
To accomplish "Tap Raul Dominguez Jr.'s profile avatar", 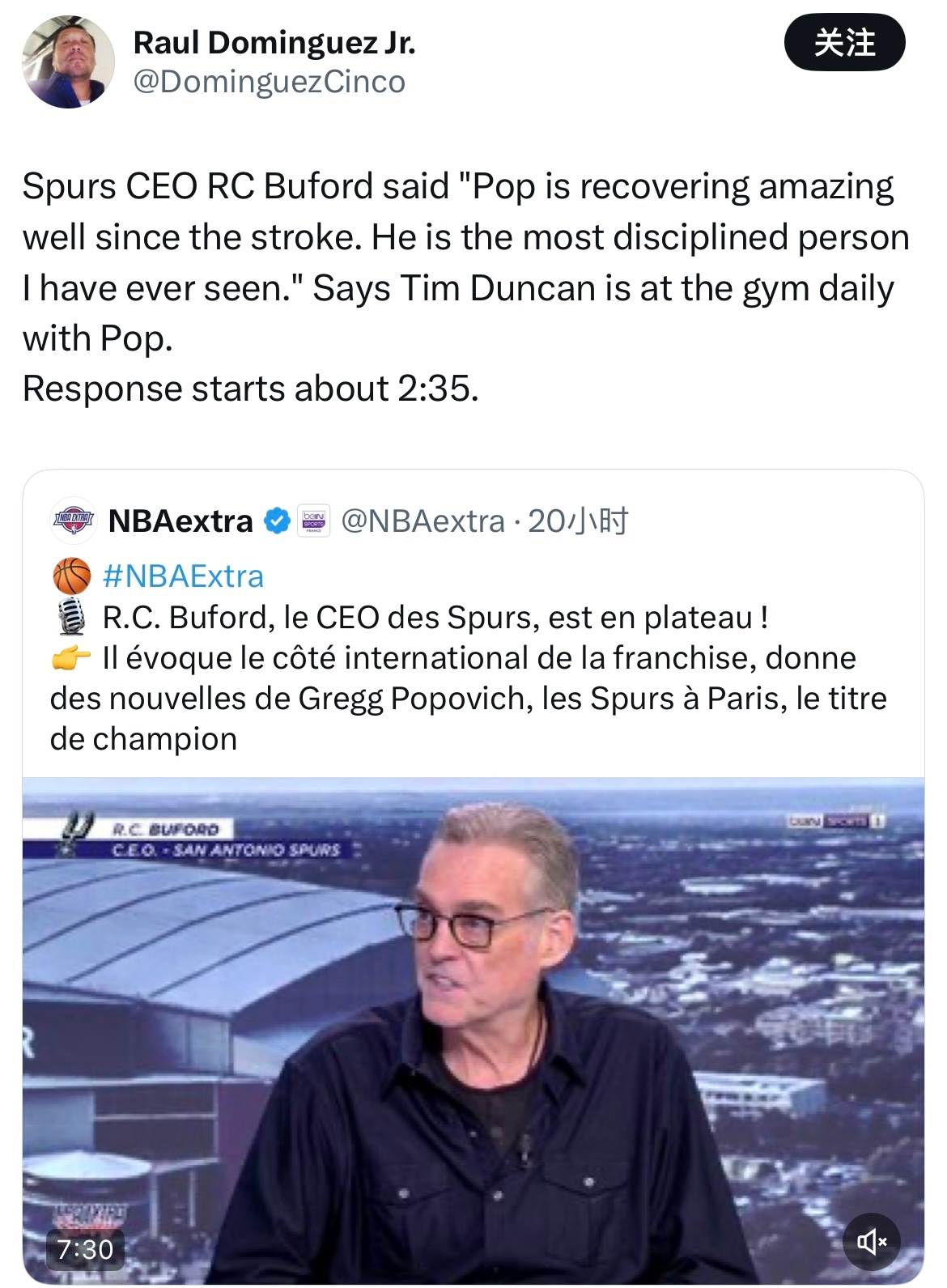I will 68,62.
